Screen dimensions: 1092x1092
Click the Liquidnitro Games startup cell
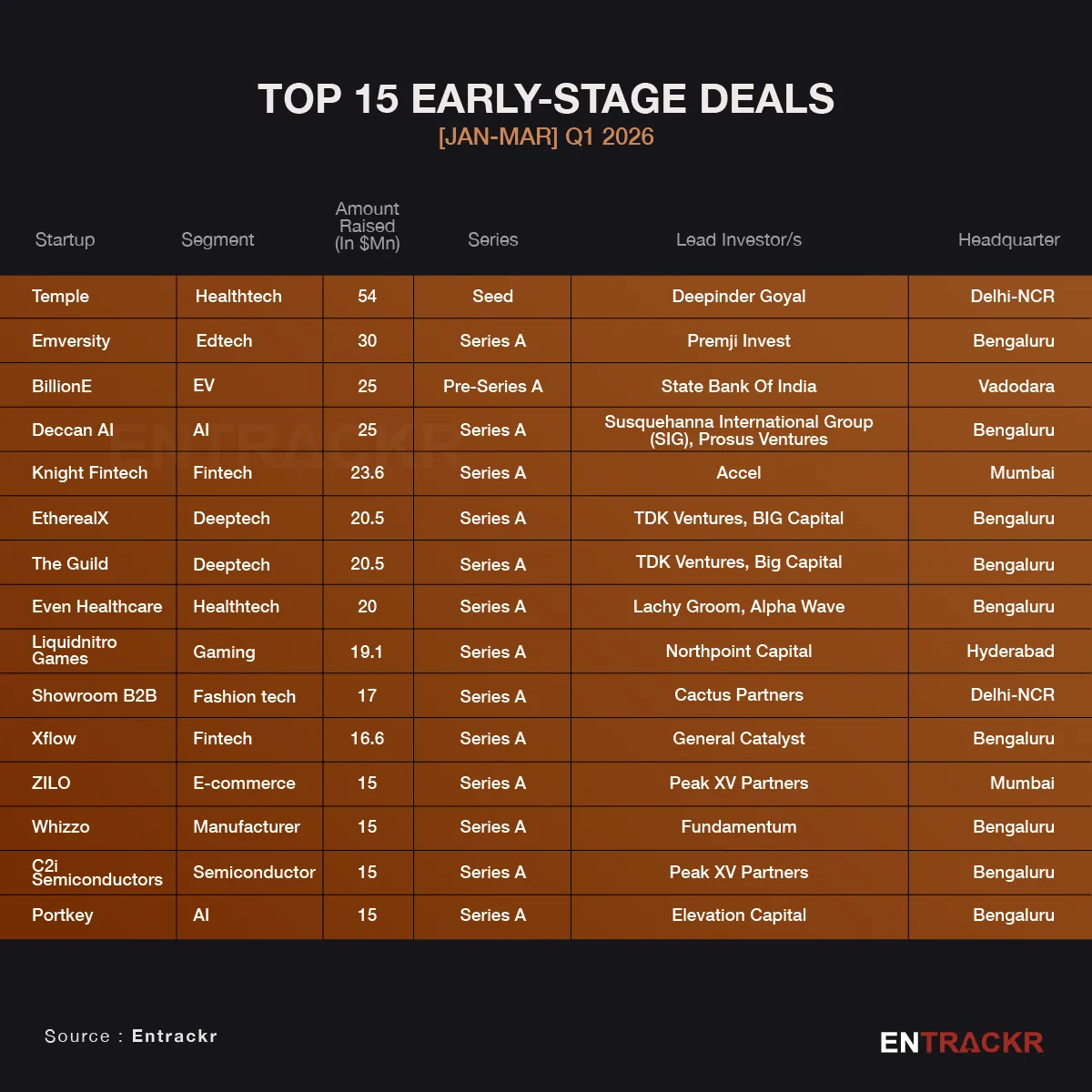[x=75, y=650]
